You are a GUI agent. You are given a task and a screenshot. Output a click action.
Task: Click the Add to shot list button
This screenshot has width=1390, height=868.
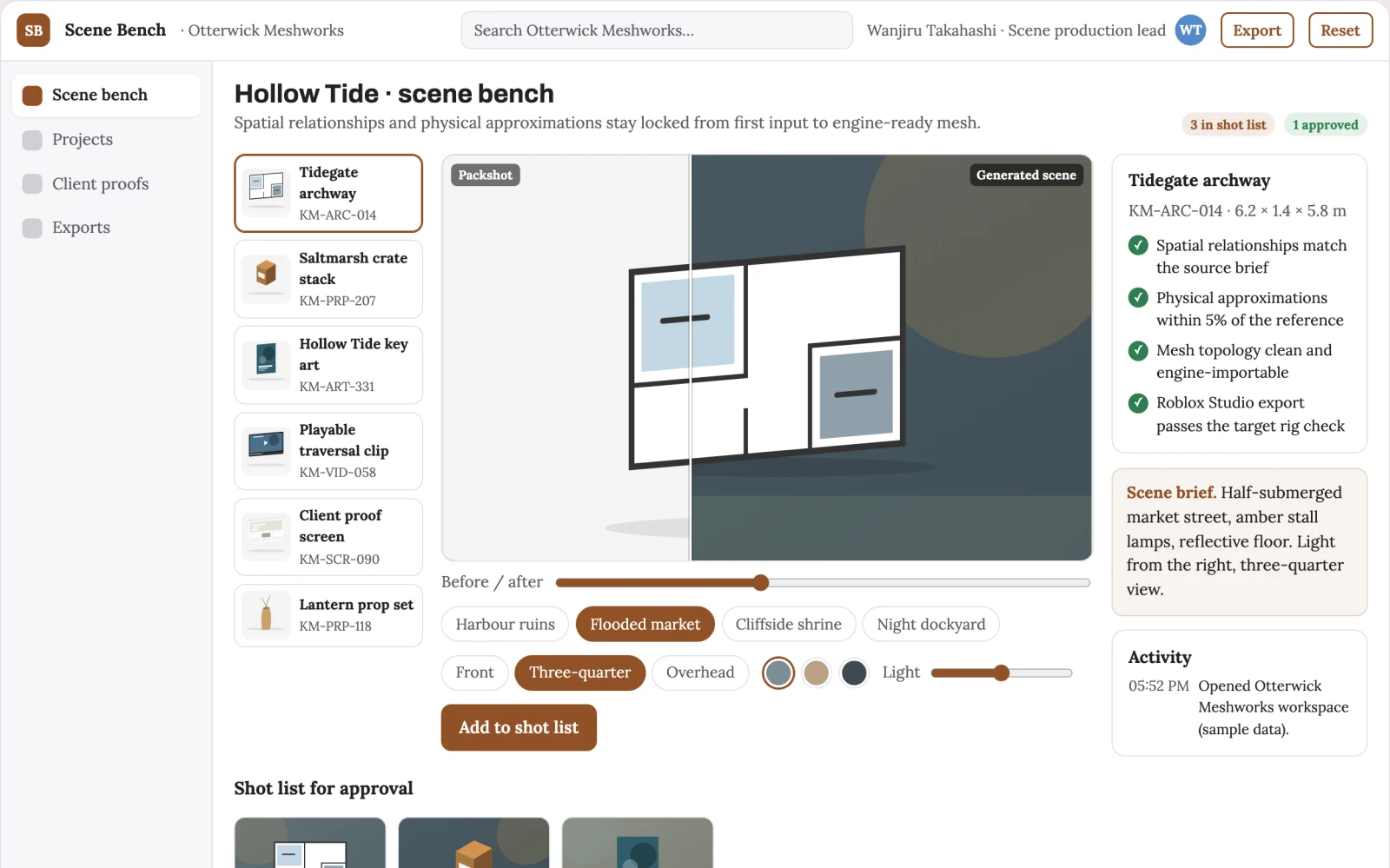point(519,727)
